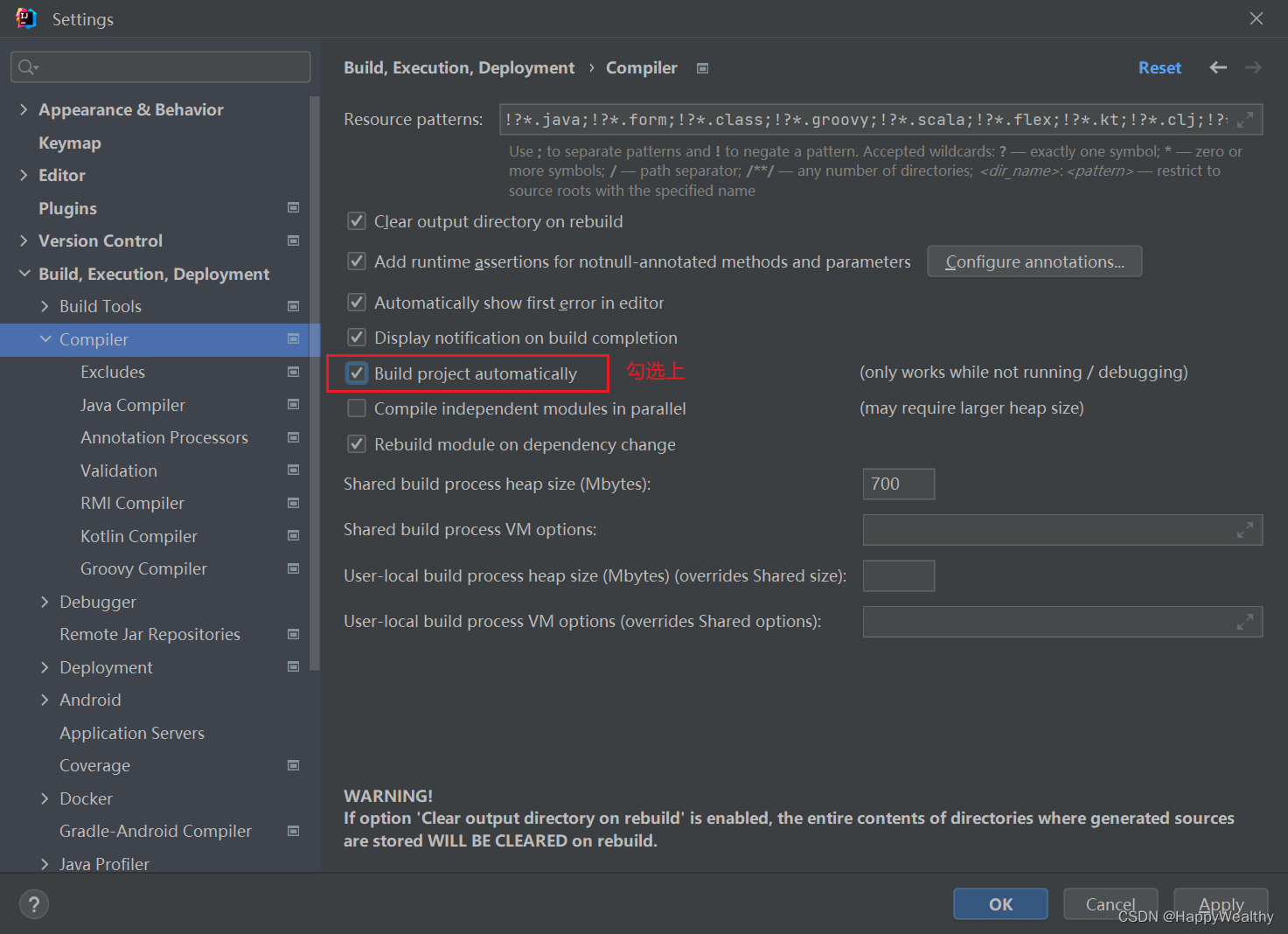Click the project icon next to Excludes

pyautogui.click(x=294, y=372)
